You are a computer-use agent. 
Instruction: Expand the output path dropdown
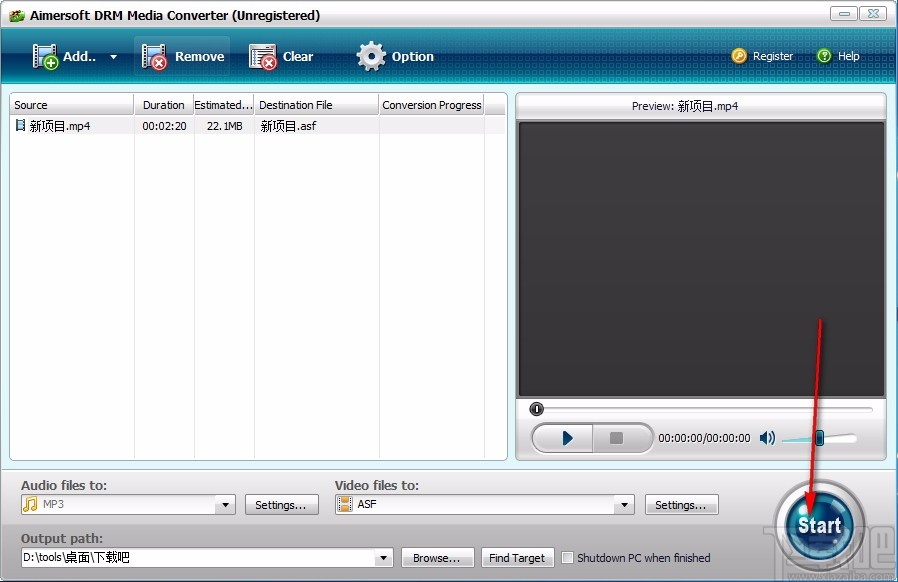[382, 558]
